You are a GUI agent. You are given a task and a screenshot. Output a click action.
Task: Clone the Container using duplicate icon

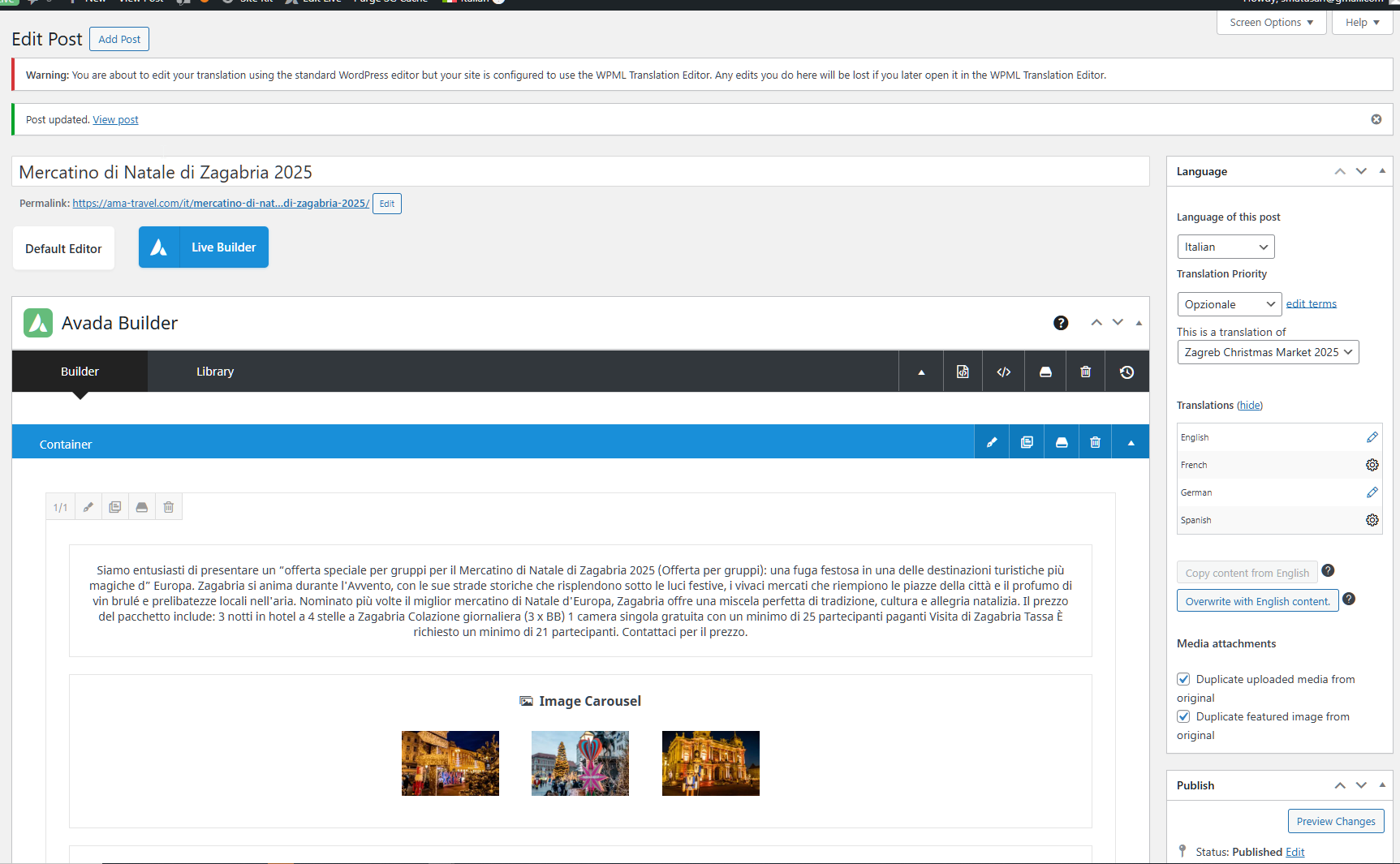click(x=1027, y=442)
